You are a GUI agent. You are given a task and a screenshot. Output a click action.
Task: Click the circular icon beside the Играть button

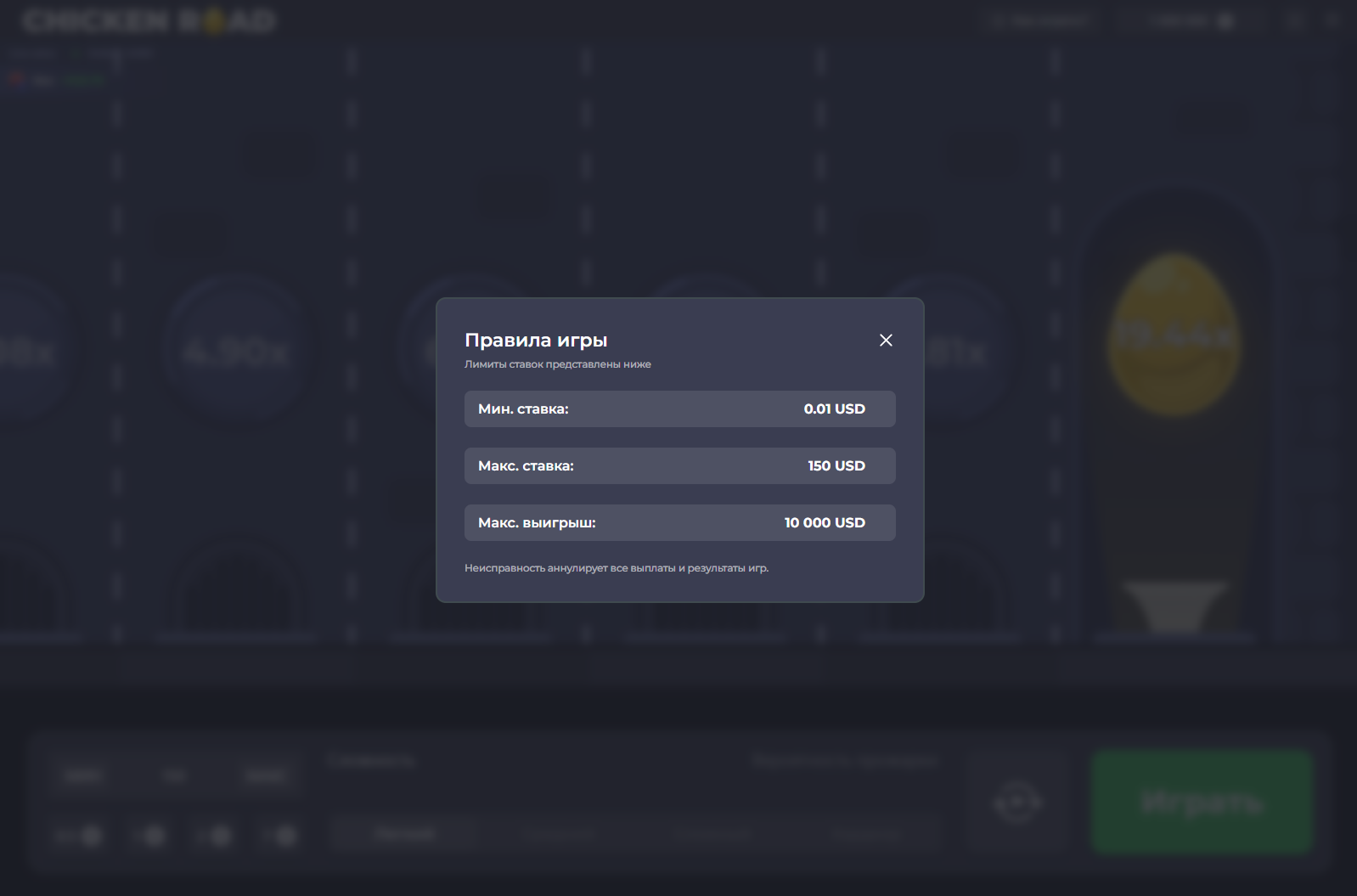tap(1017, 802)
